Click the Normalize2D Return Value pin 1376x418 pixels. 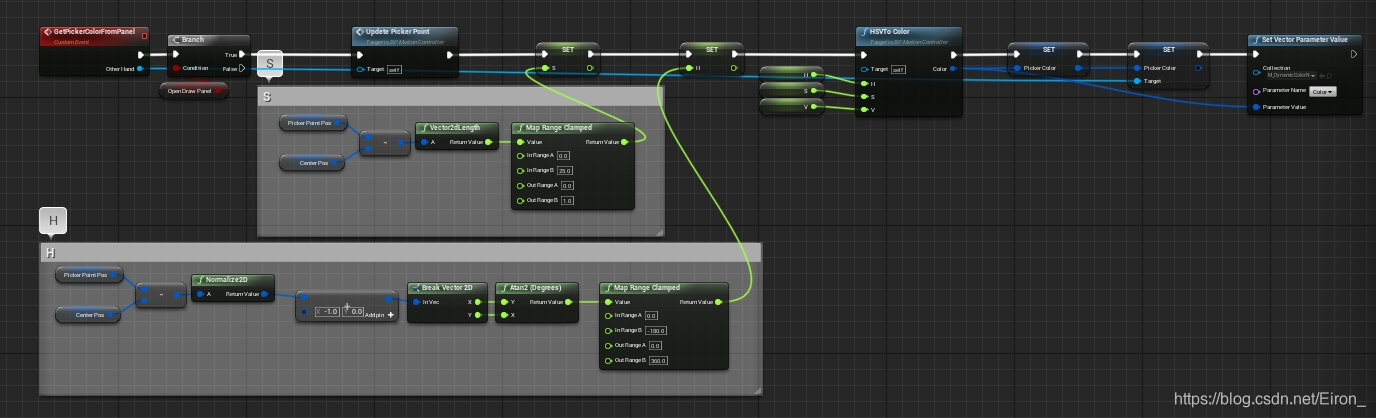coord(264,294)
